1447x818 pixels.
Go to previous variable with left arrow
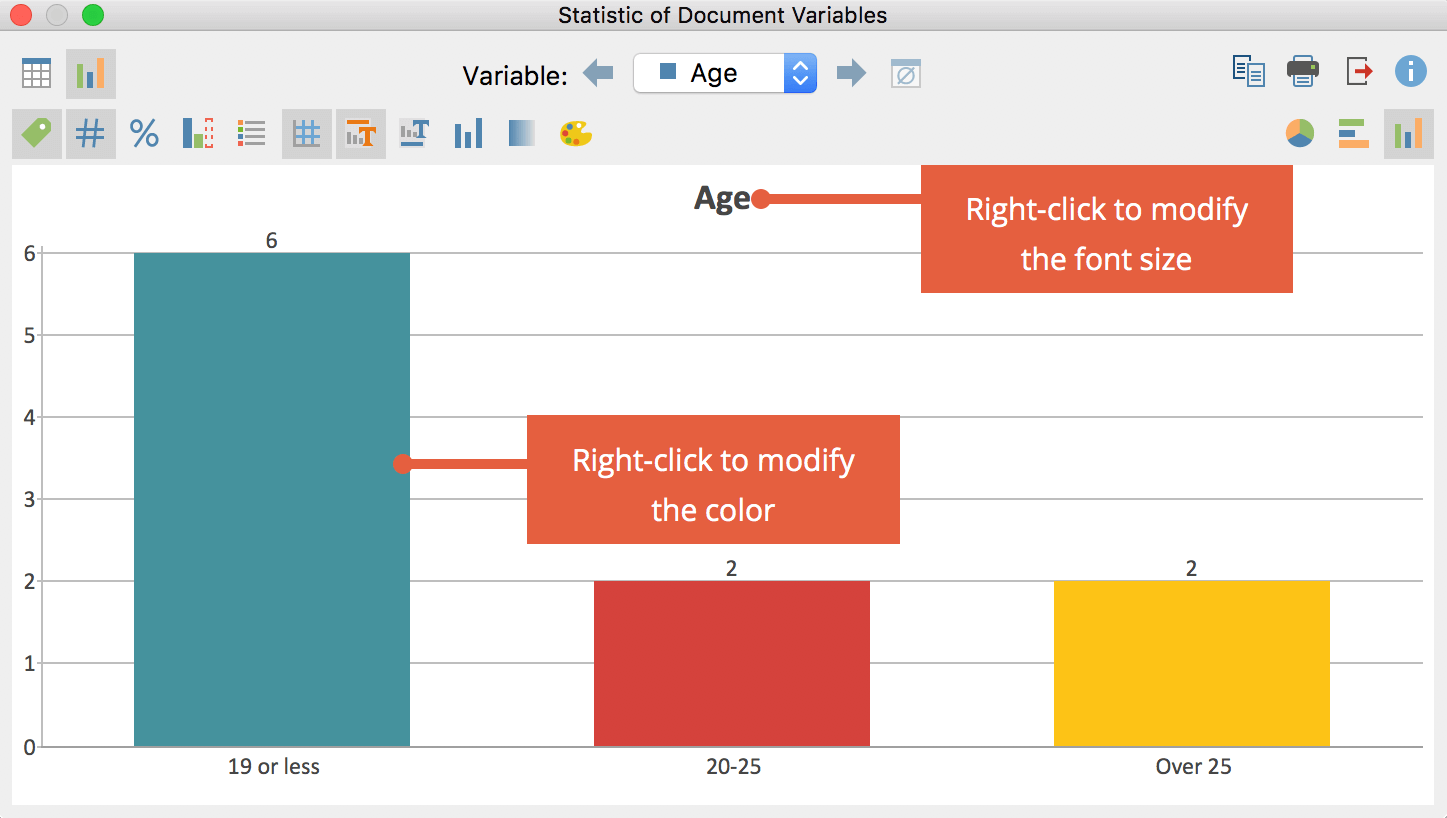point(598,73)
